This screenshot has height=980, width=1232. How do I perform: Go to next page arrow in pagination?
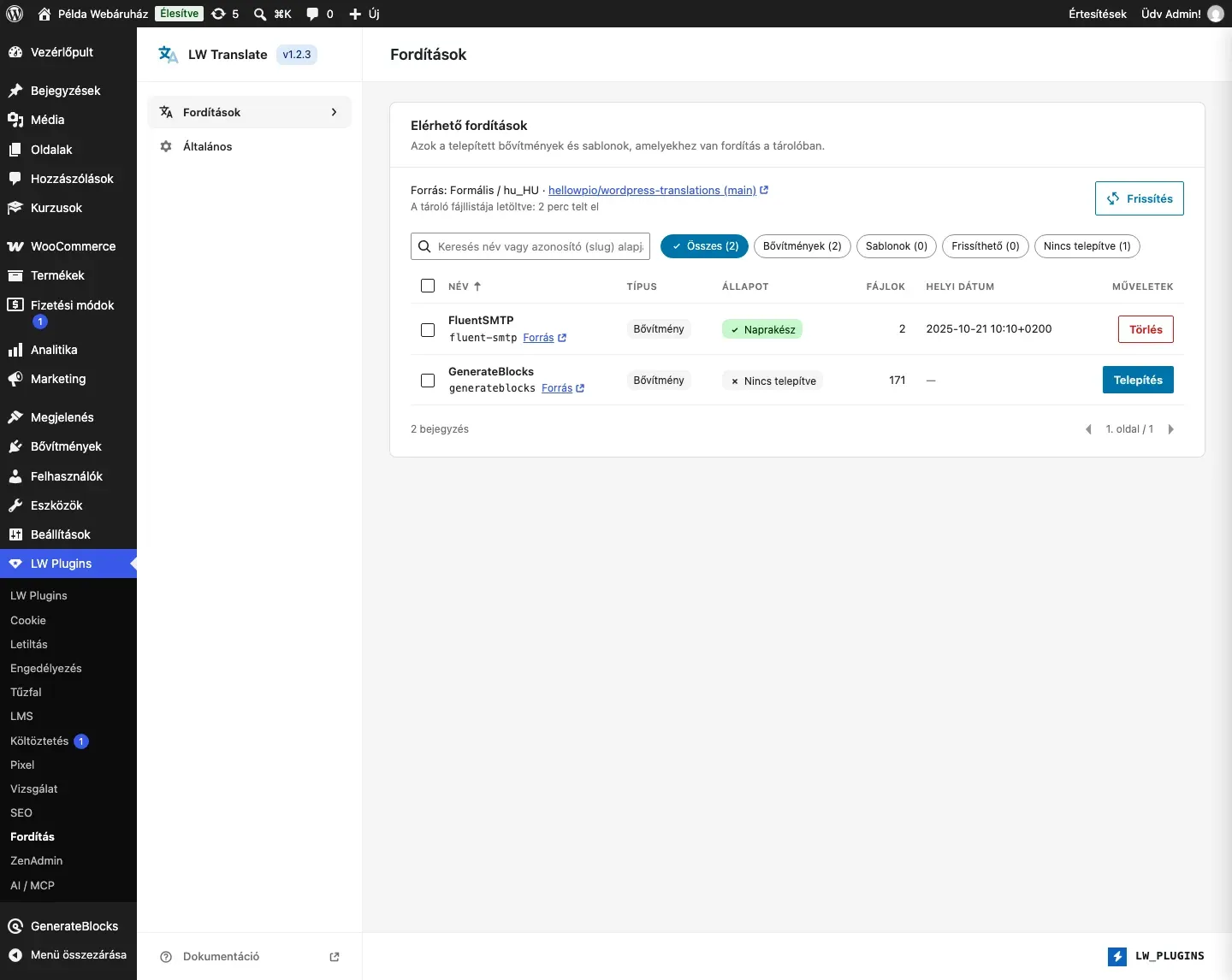(x=1171, y=429)
